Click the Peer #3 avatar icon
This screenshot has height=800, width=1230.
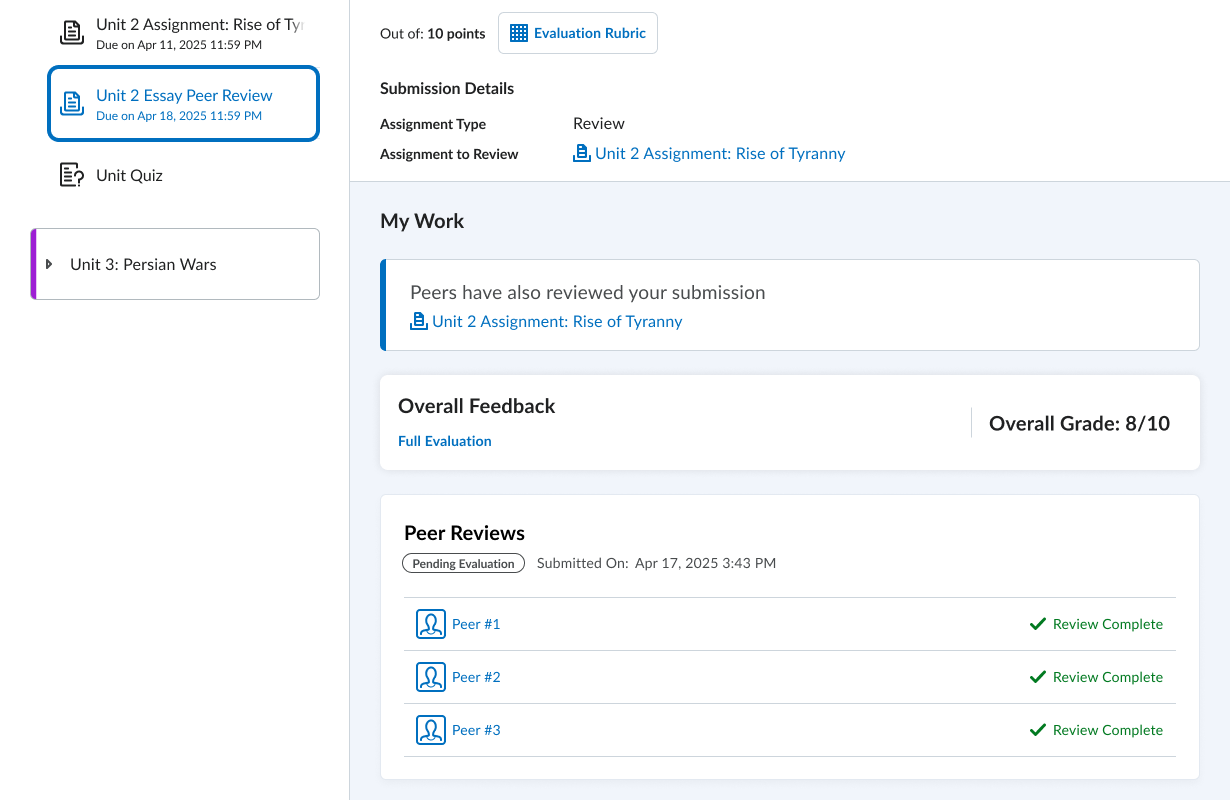[x=430, y=730]
